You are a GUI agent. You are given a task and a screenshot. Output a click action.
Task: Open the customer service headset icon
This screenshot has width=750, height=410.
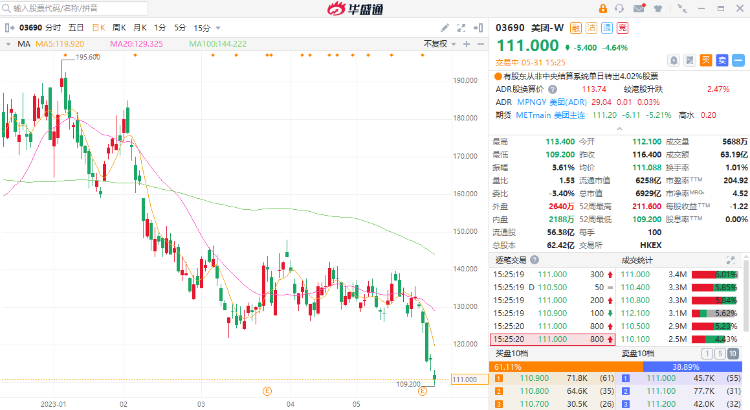[619, 9]
